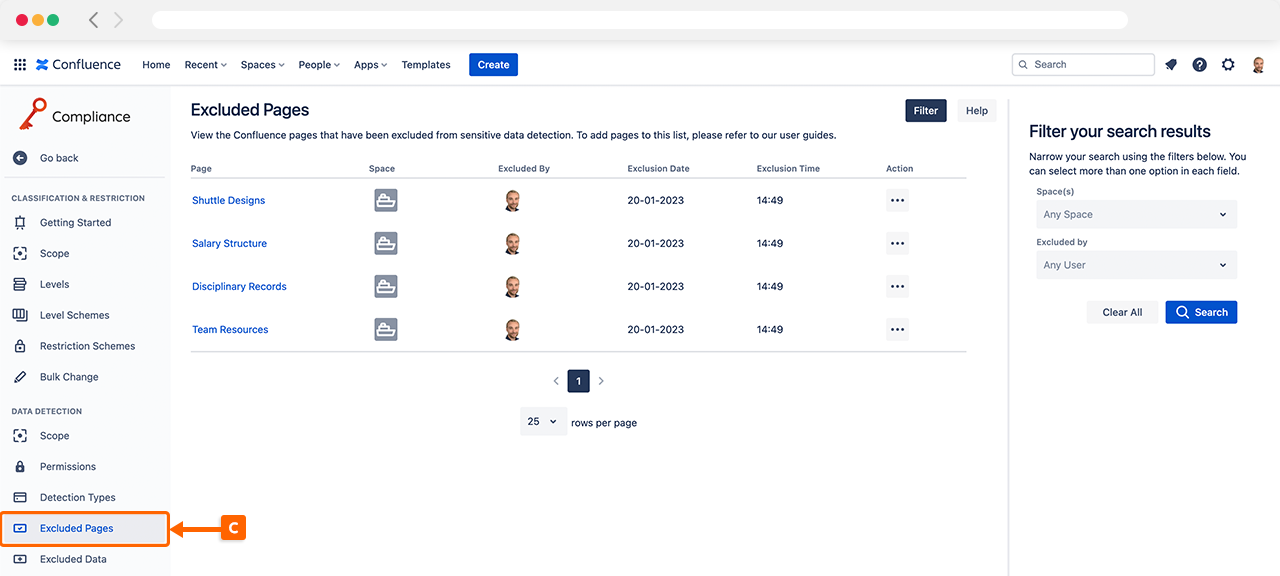This screenshot has height=576, width=1280.
Task: Open the actions menu for Team Resources row
Action: click(x=897, y=329)
